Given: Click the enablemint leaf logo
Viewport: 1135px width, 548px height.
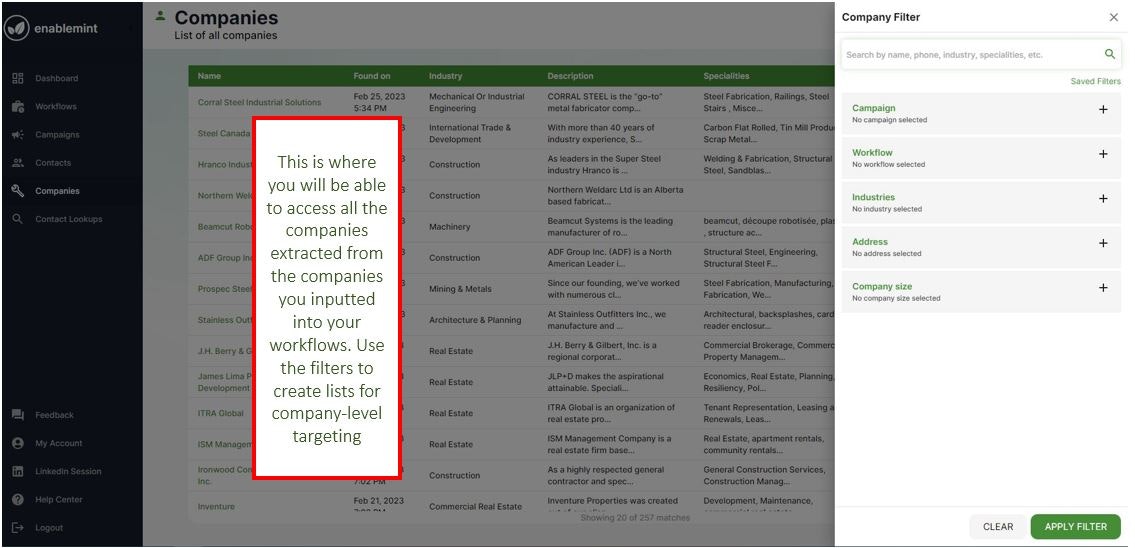Looking at the screenshot, I should click(17, 28).
